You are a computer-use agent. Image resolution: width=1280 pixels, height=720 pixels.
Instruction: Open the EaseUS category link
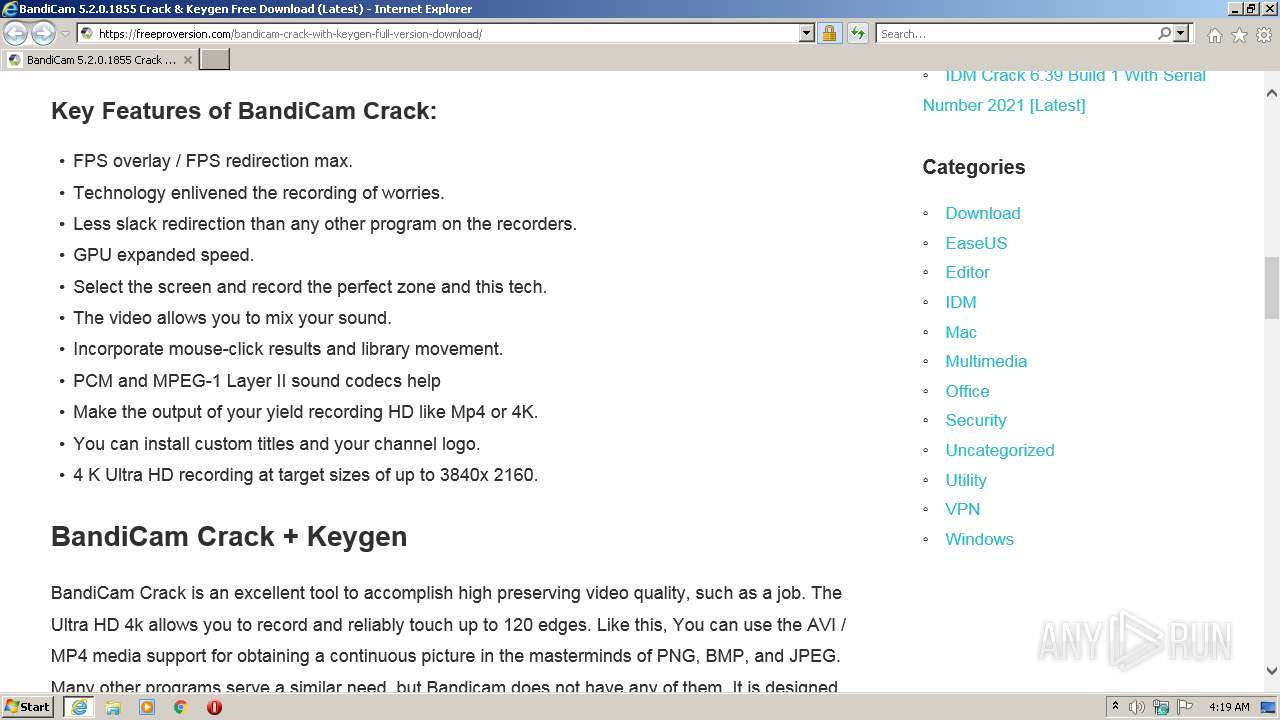click(x=976, y=243)
